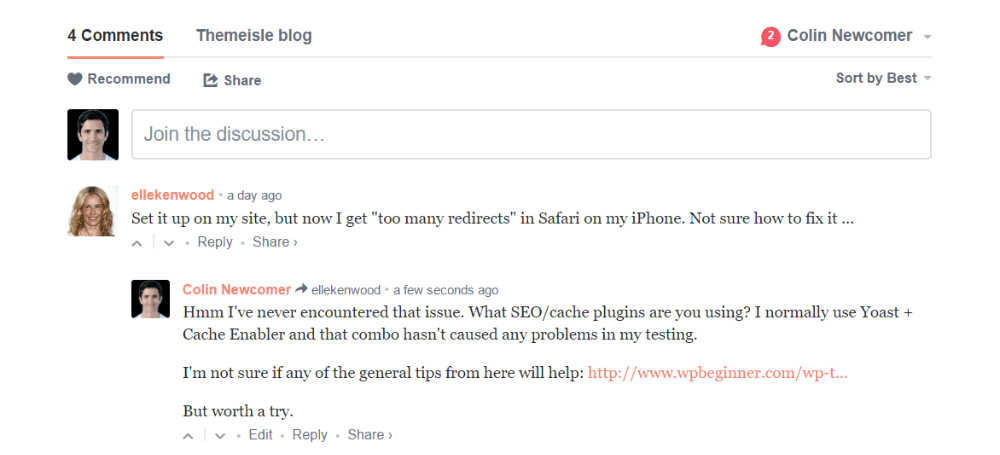The image size is (1000, 455).
Task: Open the Sort by Best dropdown
Action: tap(883, 78)
